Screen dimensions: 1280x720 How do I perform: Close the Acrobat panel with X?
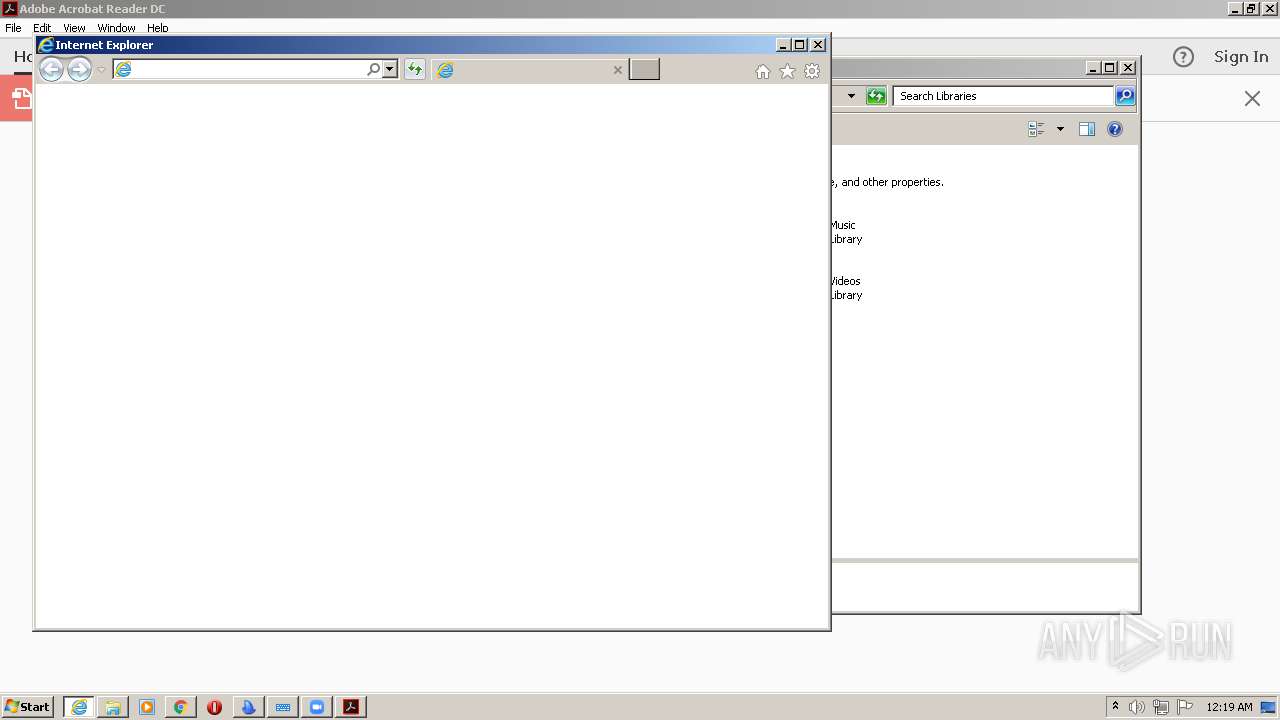1252,98
